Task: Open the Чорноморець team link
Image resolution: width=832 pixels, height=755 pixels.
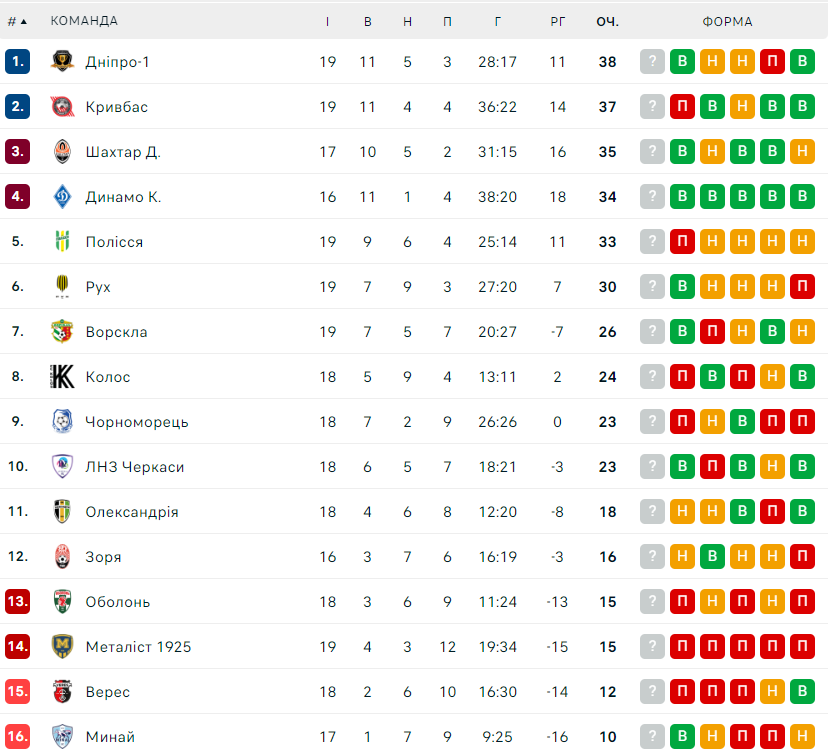Action: [x=137, y=422]
